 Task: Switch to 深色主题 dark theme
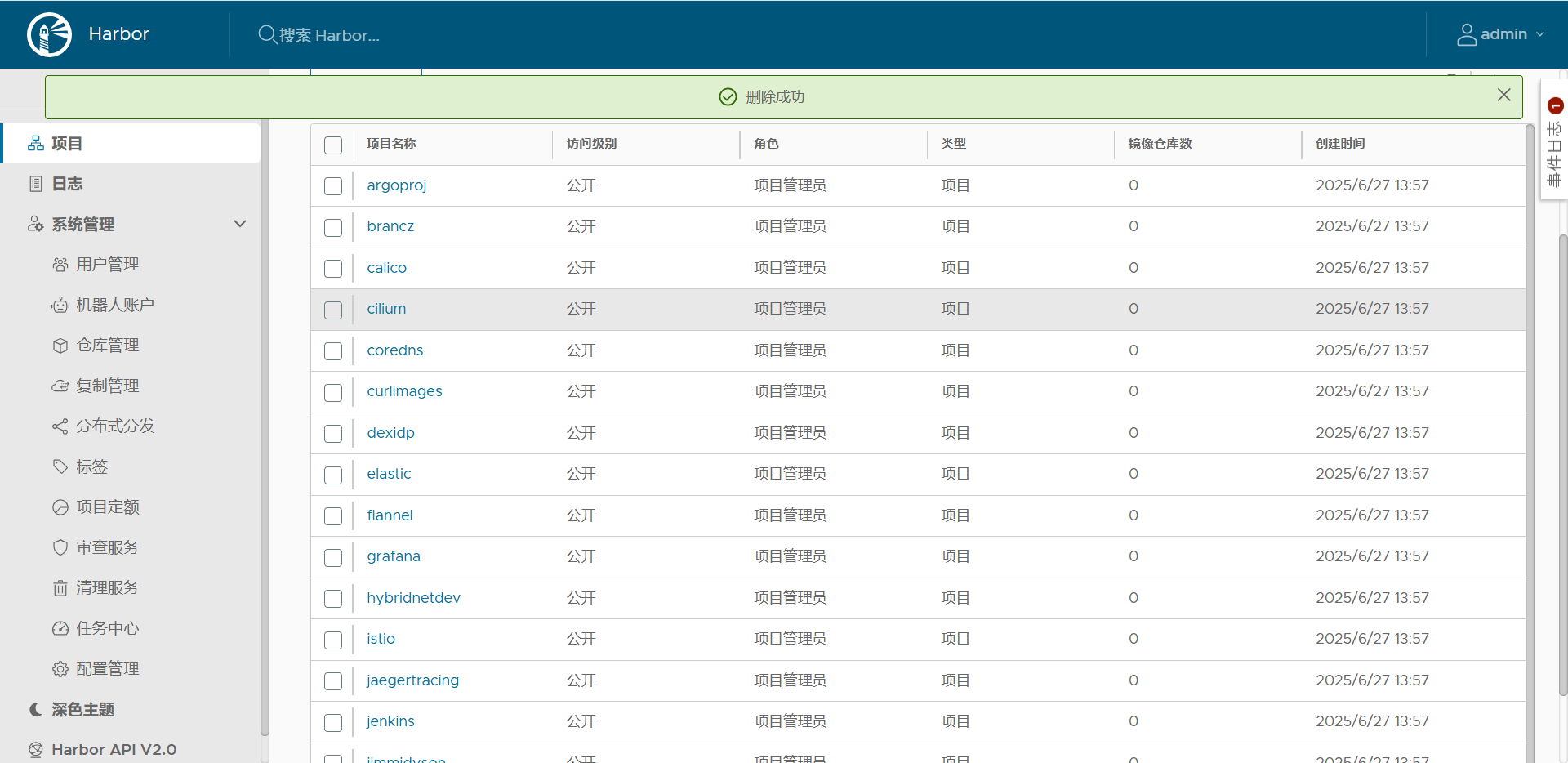tap(83, 709)
